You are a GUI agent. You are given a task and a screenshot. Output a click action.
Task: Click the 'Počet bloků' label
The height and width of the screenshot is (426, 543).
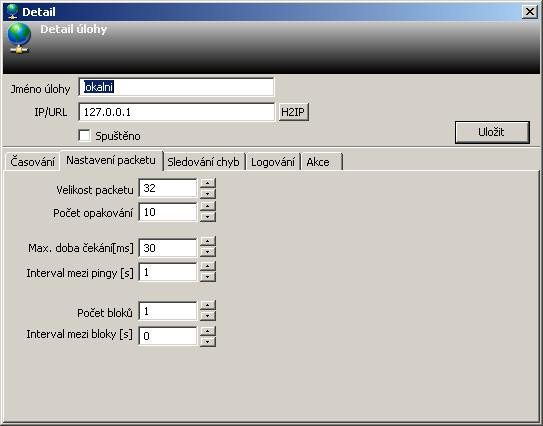tap(105, 313)
